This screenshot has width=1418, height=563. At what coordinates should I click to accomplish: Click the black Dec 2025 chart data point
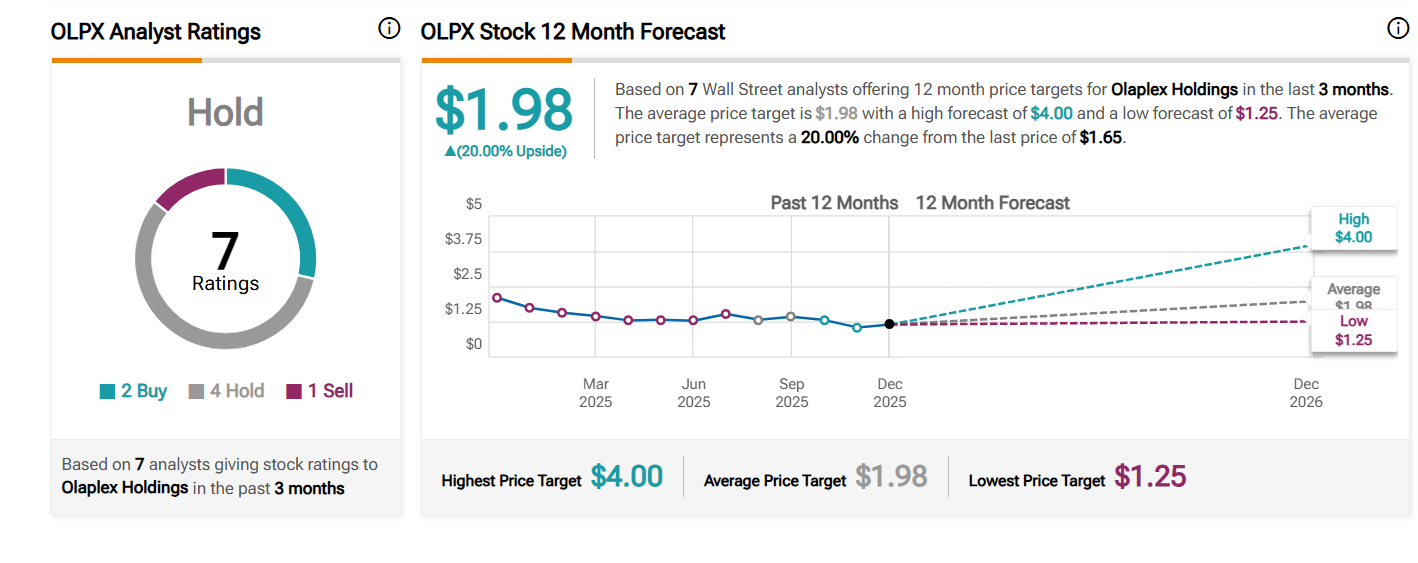click(x=889, y=324)
